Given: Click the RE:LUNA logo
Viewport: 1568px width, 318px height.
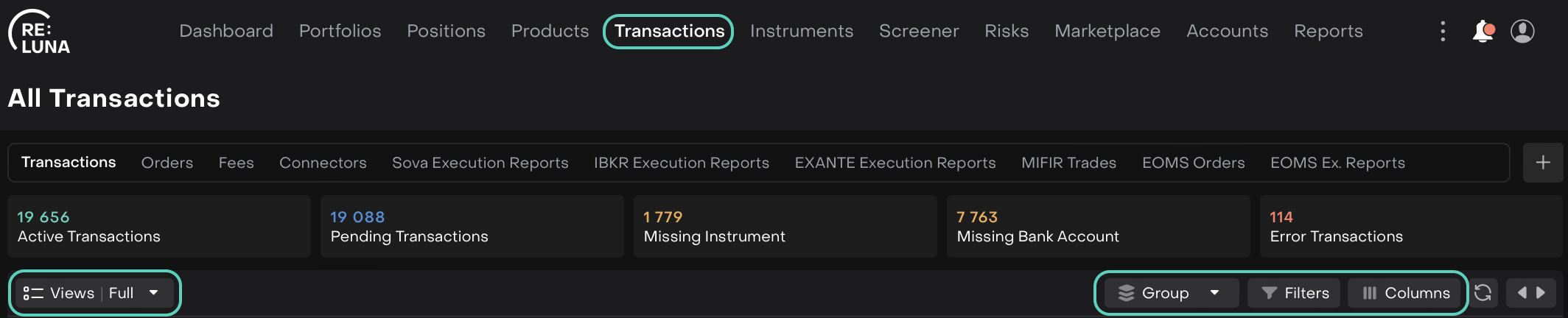Looking at the screenshot, I should pyautogui.click(x=39, y=33).
